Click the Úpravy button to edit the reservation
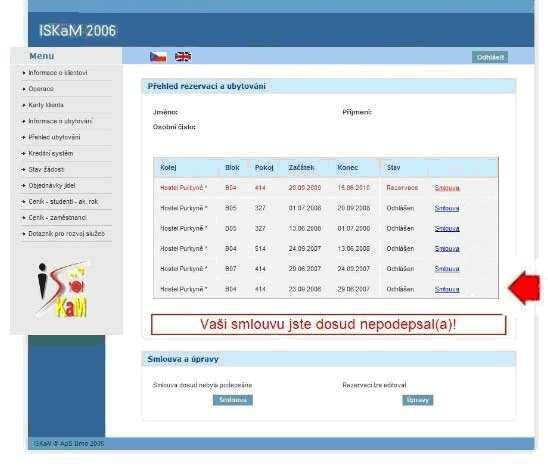The height and width of the screenshot is (466, 548). click(x=418, y=400)
